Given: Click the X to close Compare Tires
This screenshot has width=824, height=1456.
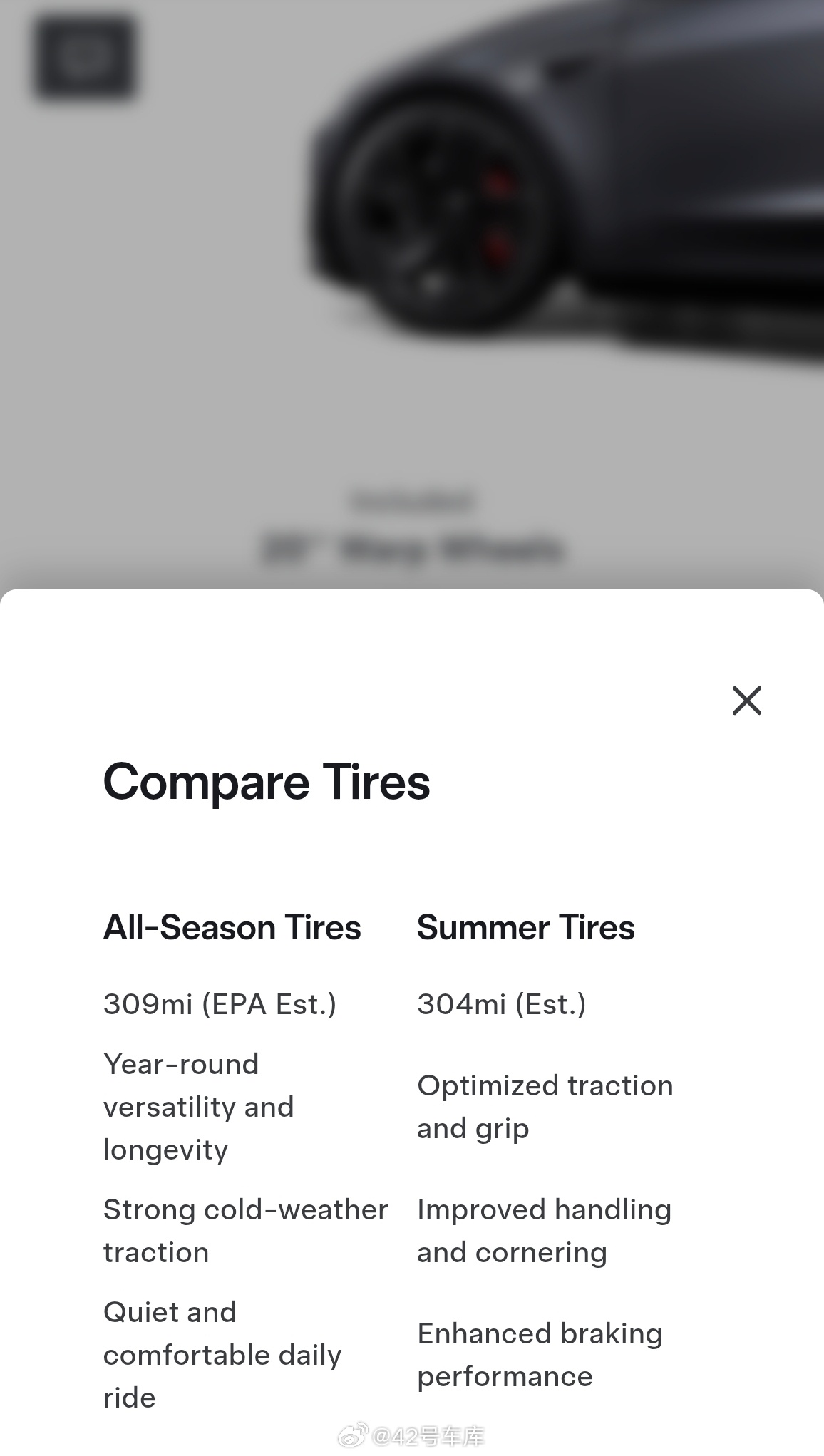Looking at the screenshot, I should tap(746, 701).
